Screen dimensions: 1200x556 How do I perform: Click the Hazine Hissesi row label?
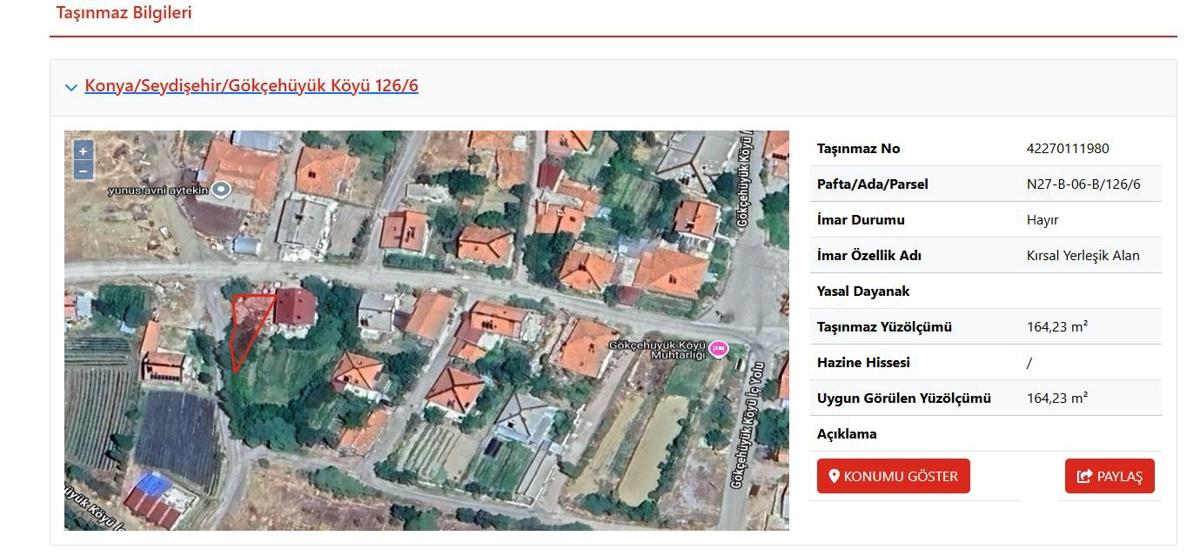click(863, 363)
